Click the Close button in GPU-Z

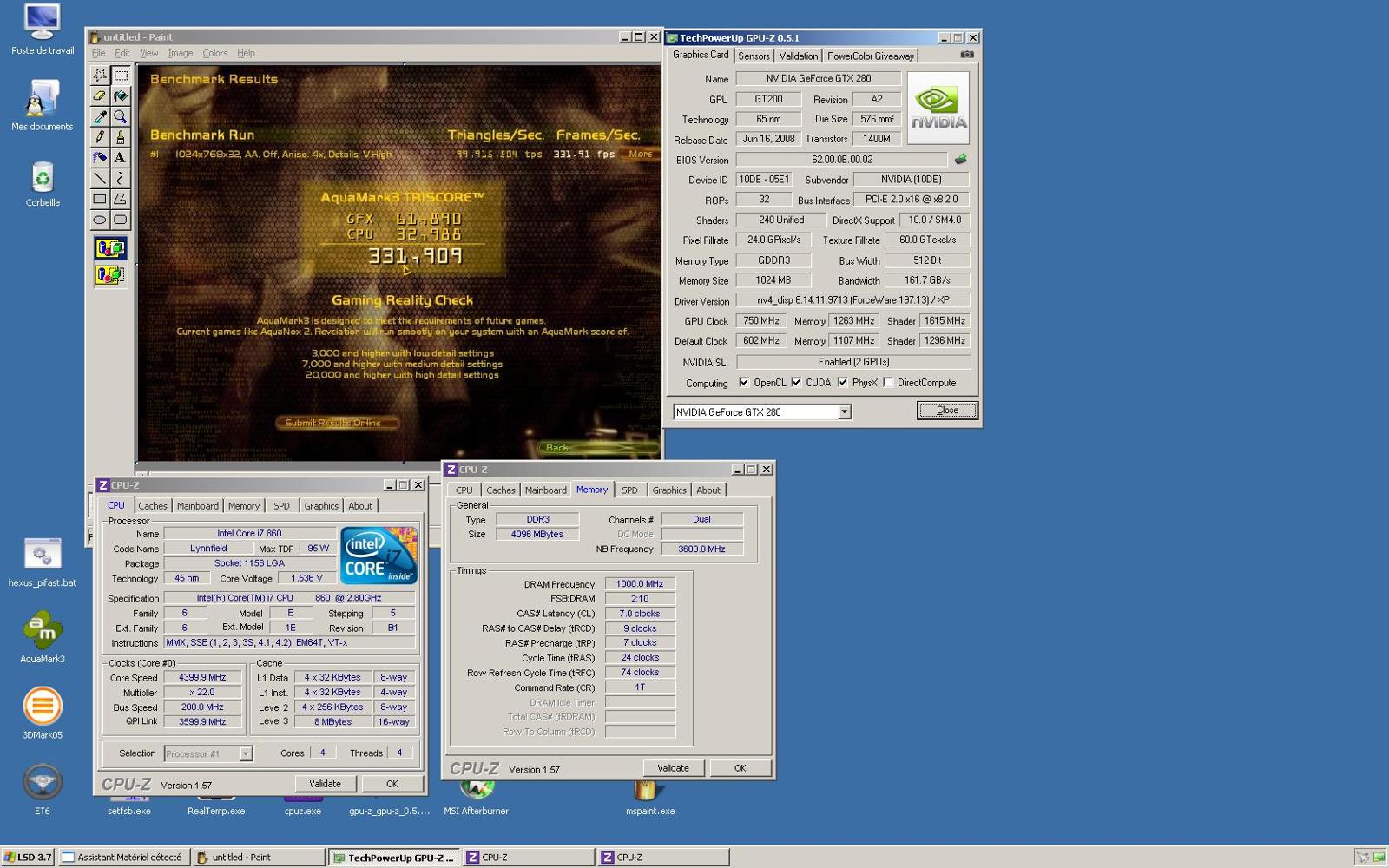point(947,411)
